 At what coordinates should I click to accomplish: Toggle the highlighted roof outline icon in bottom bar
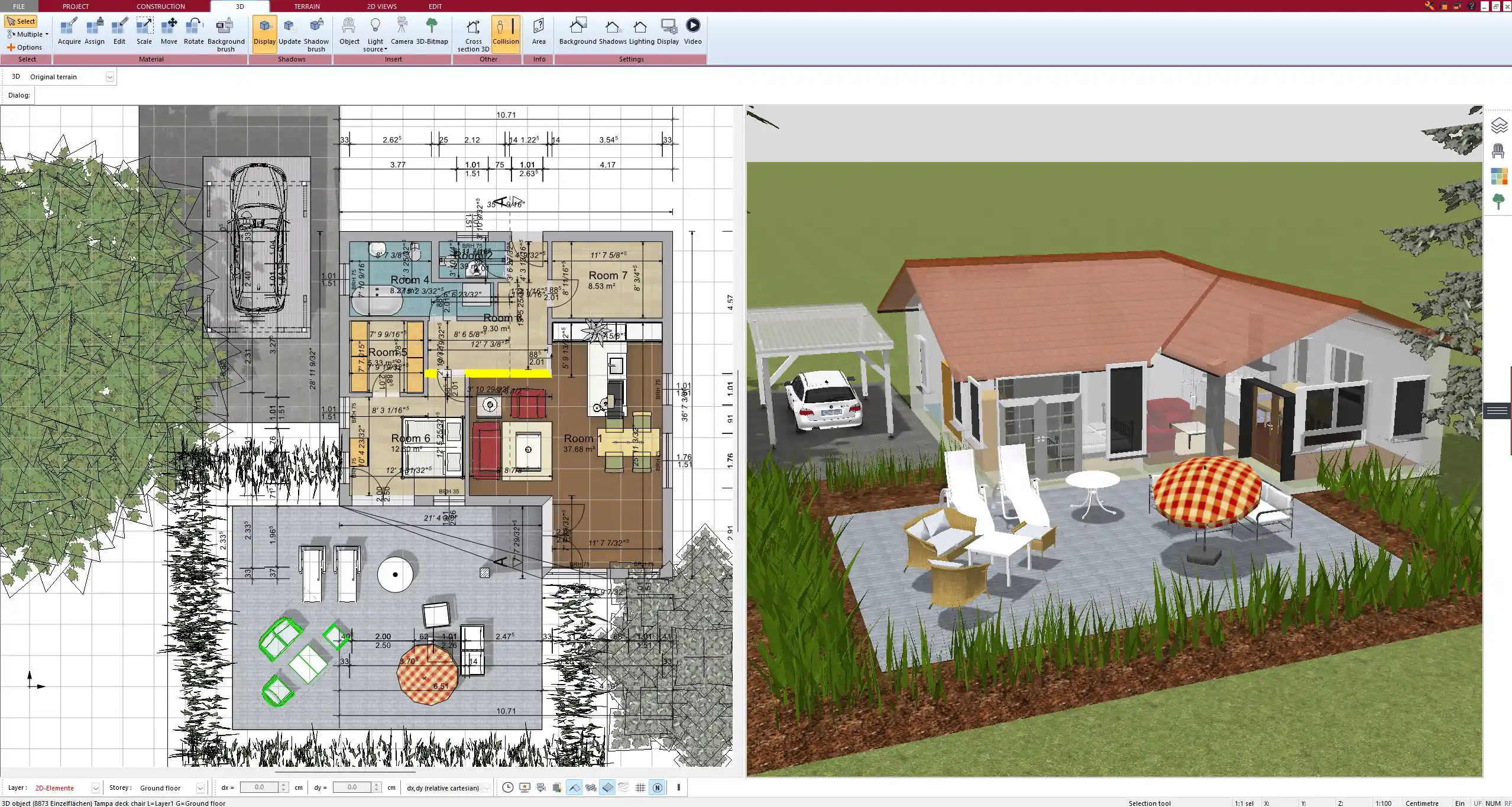pyautogui.click(x=574, y=787)
